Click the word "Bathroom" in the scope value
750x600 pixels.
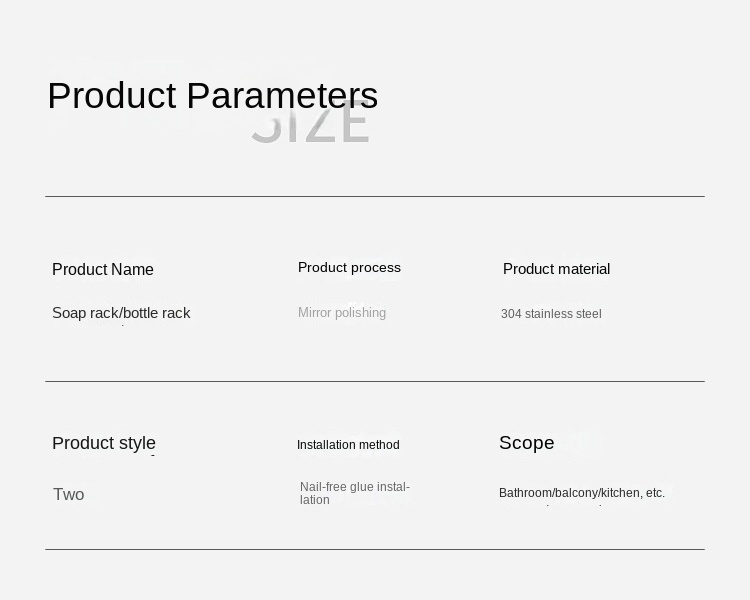(x=526, y=493)
